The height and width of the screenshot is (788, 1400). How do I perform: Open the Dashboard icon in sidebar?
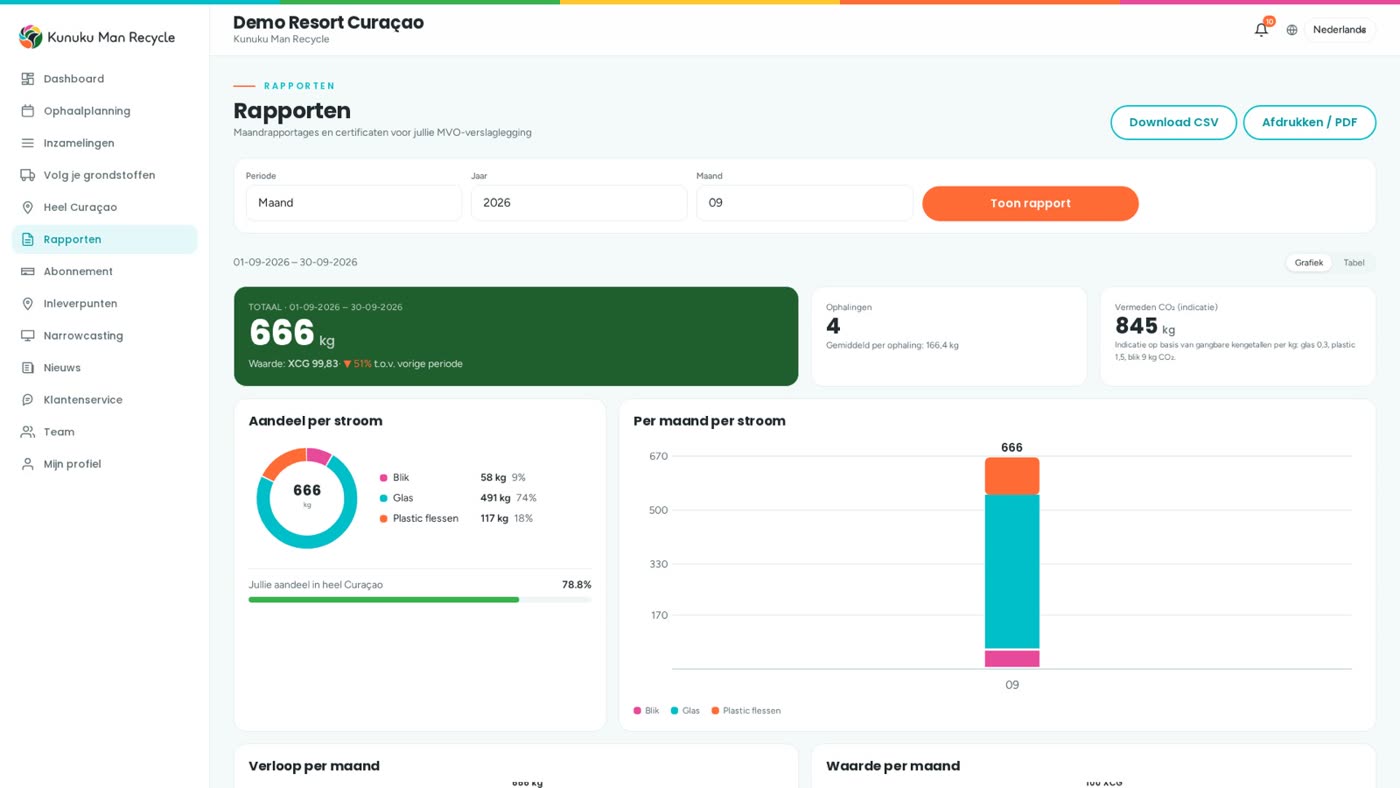click(x=28, y=79)
